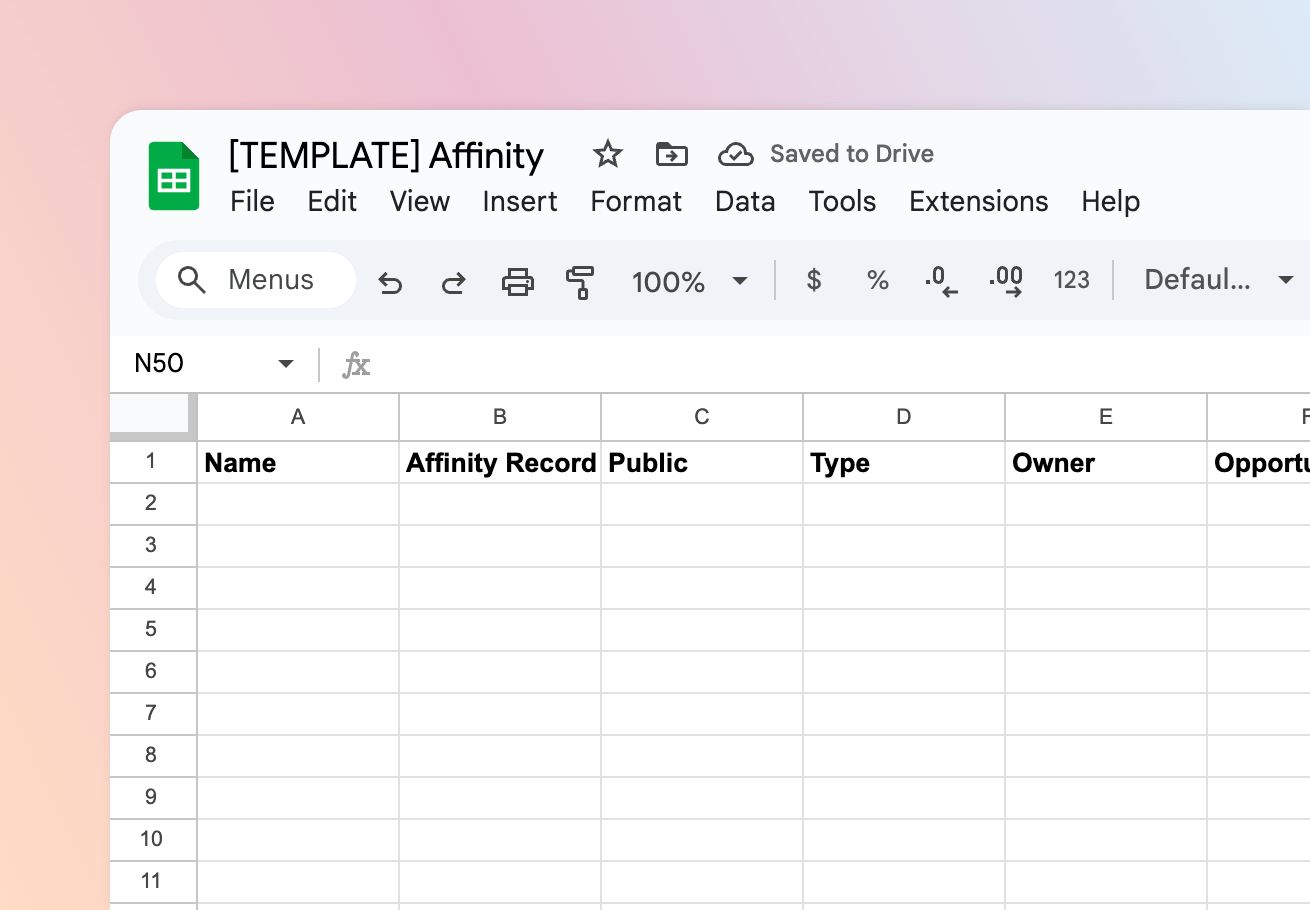The image size is (1310, 910).
Task: Select column D header
Action: (904, 417)
